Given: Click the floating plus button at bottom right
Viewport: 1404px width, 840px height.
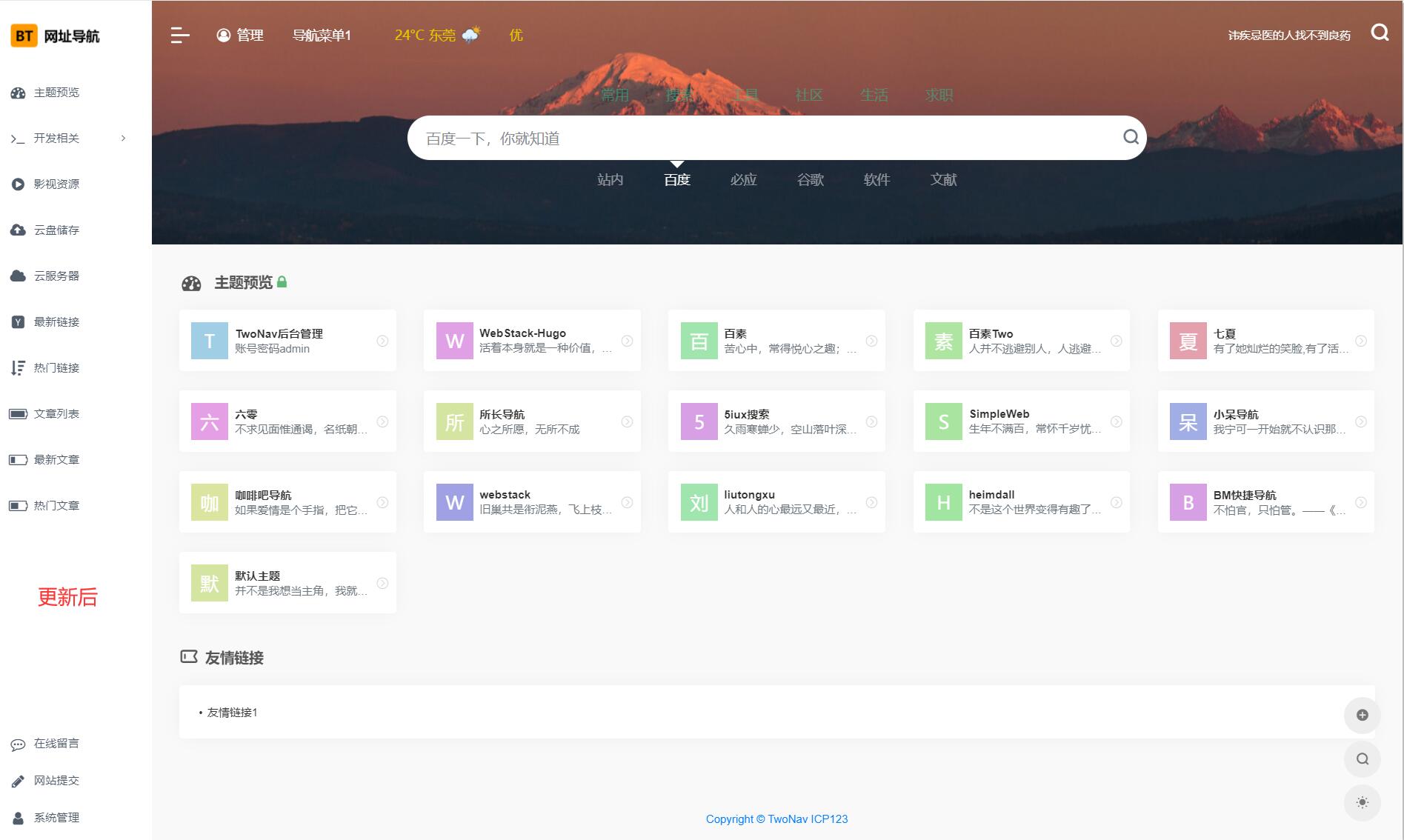Looking at the screenshot, I should [1362, 715].
